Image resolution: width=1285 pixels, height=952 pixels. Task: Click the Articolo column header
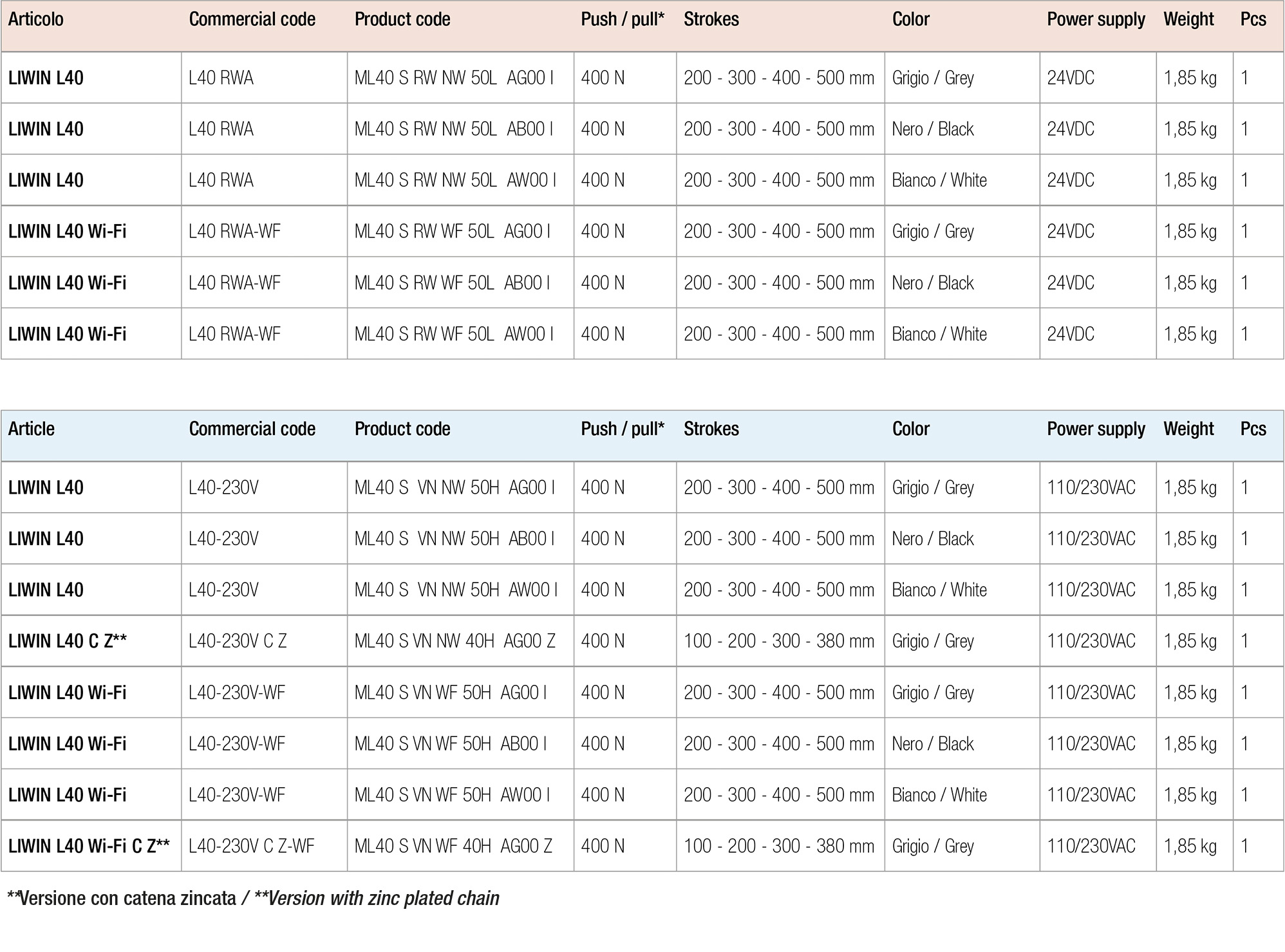click(36, 19)
